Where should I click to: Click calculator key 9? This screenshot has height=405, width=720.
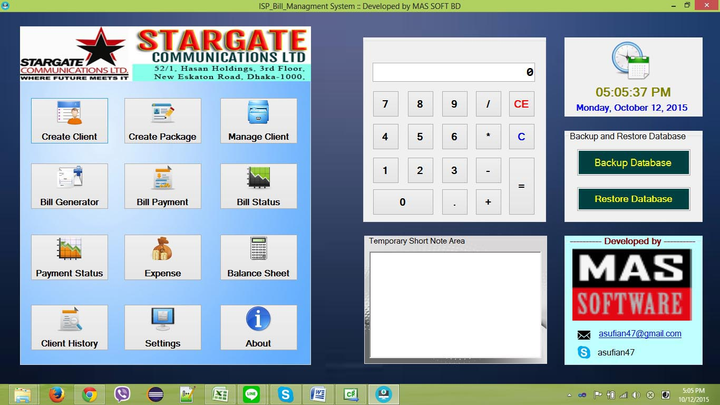tap(454, 104)
